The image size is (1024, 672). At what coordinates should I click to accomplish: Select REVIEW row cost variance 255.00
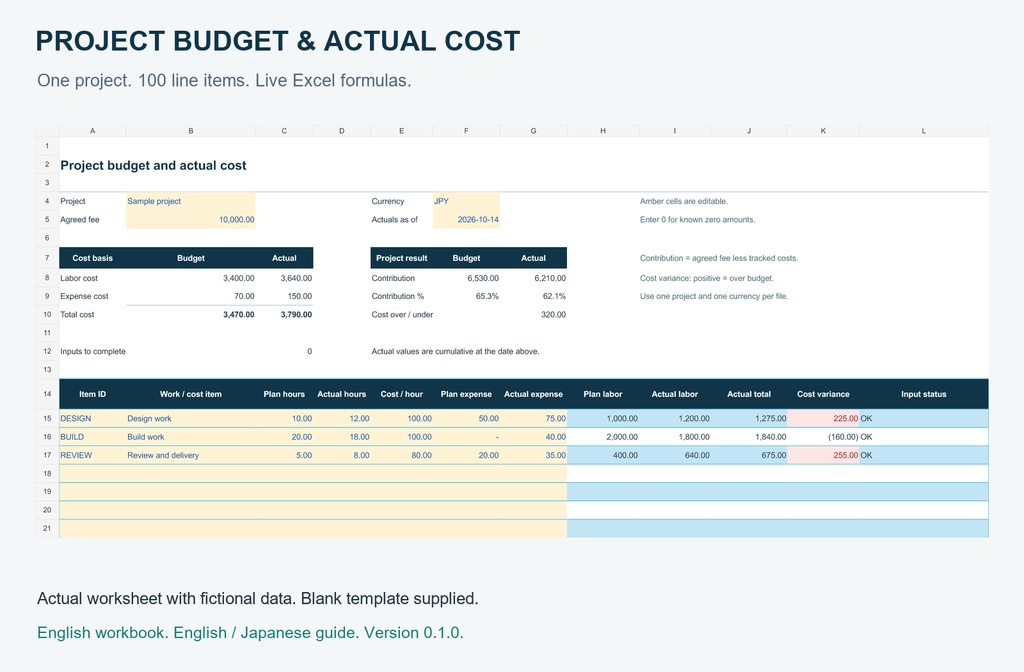coord(824,455)
